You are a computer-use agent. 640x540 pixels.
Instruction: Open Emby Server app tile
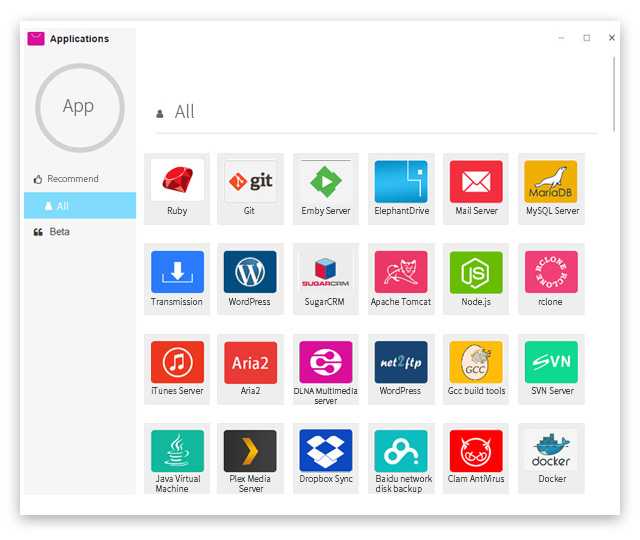326,182
